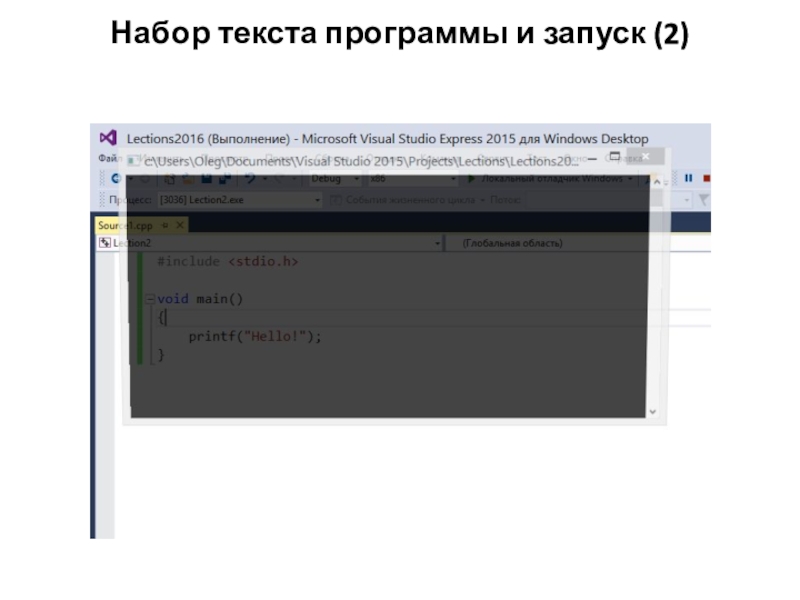Click the Undo arrow icon

pos(250,179)
